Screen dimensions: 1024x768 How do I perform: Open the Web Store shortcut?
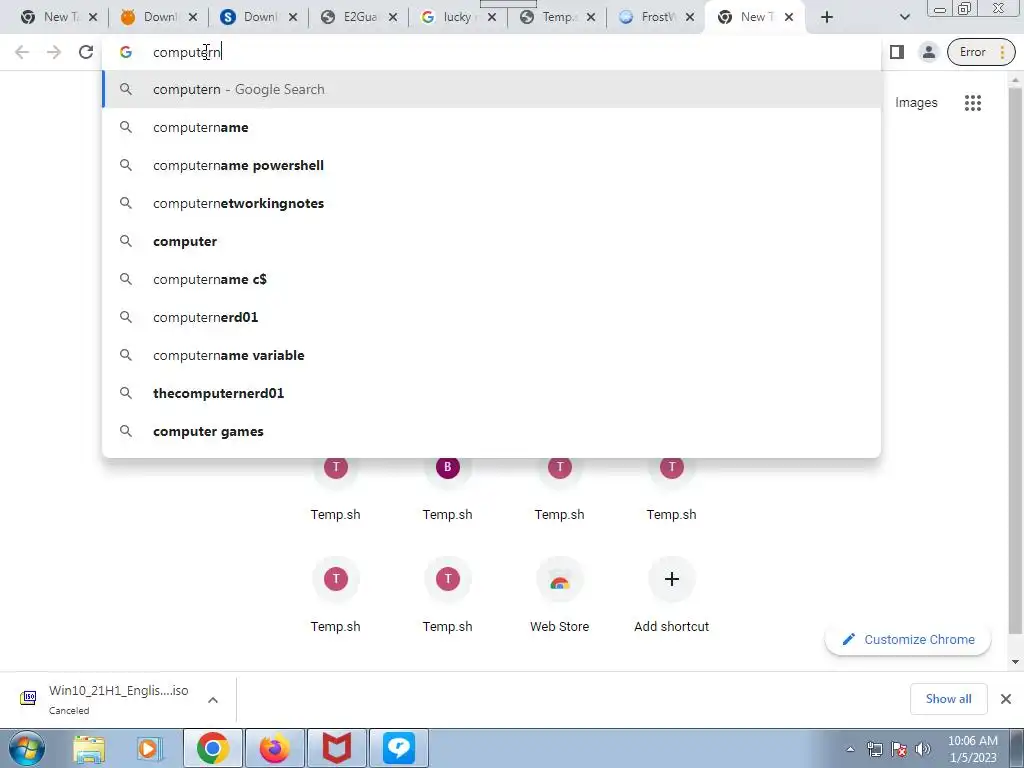click(560, 594)
